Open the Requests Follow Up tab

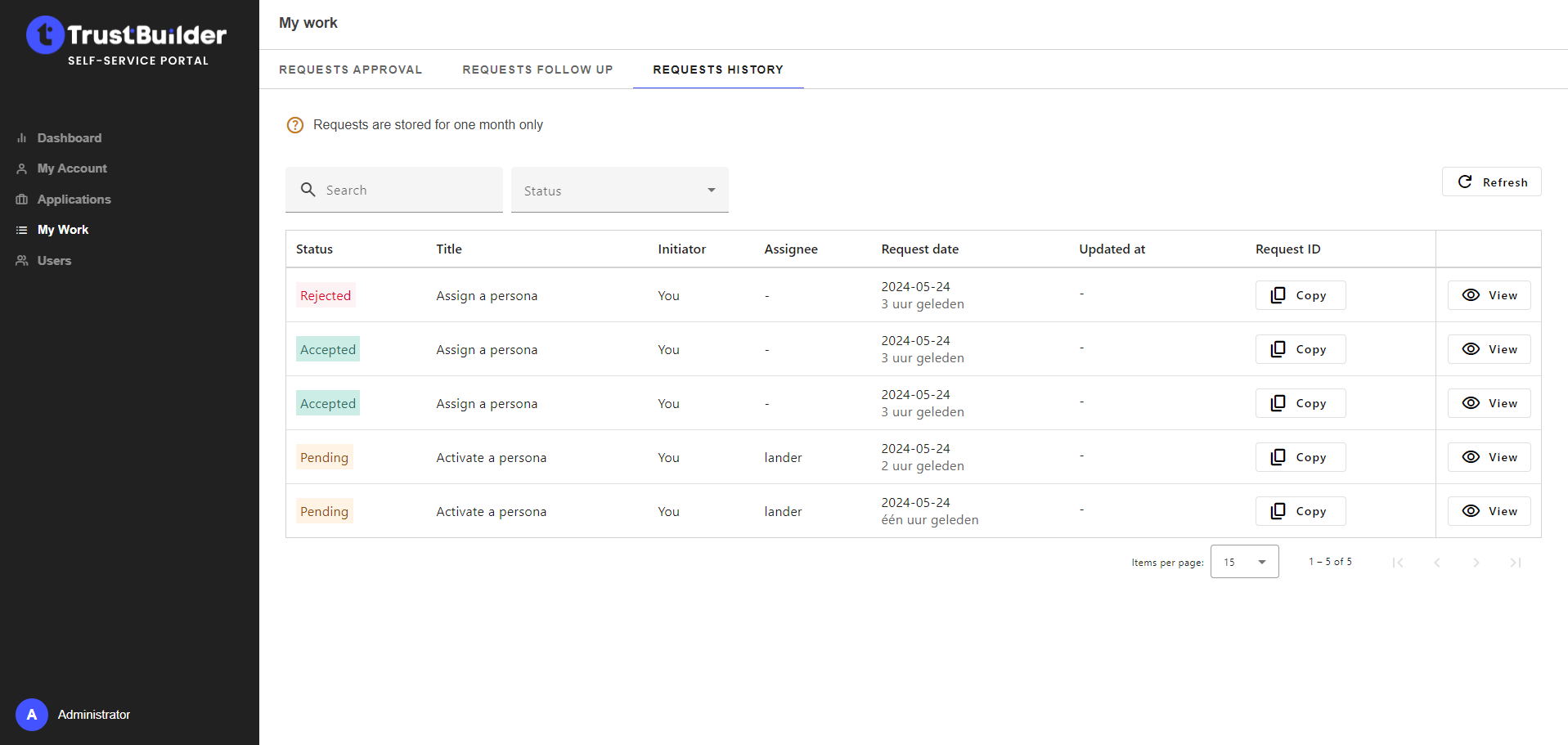coord(537,70)
